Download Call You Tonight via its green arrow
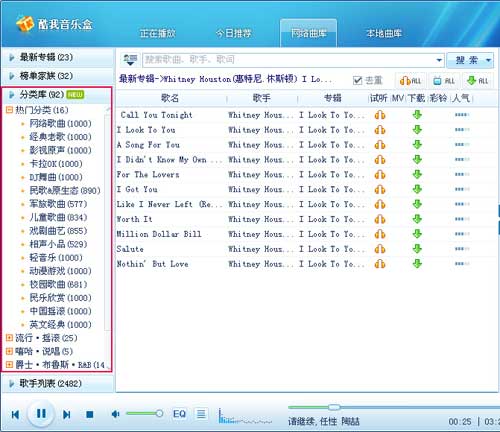 click(417, 115)
